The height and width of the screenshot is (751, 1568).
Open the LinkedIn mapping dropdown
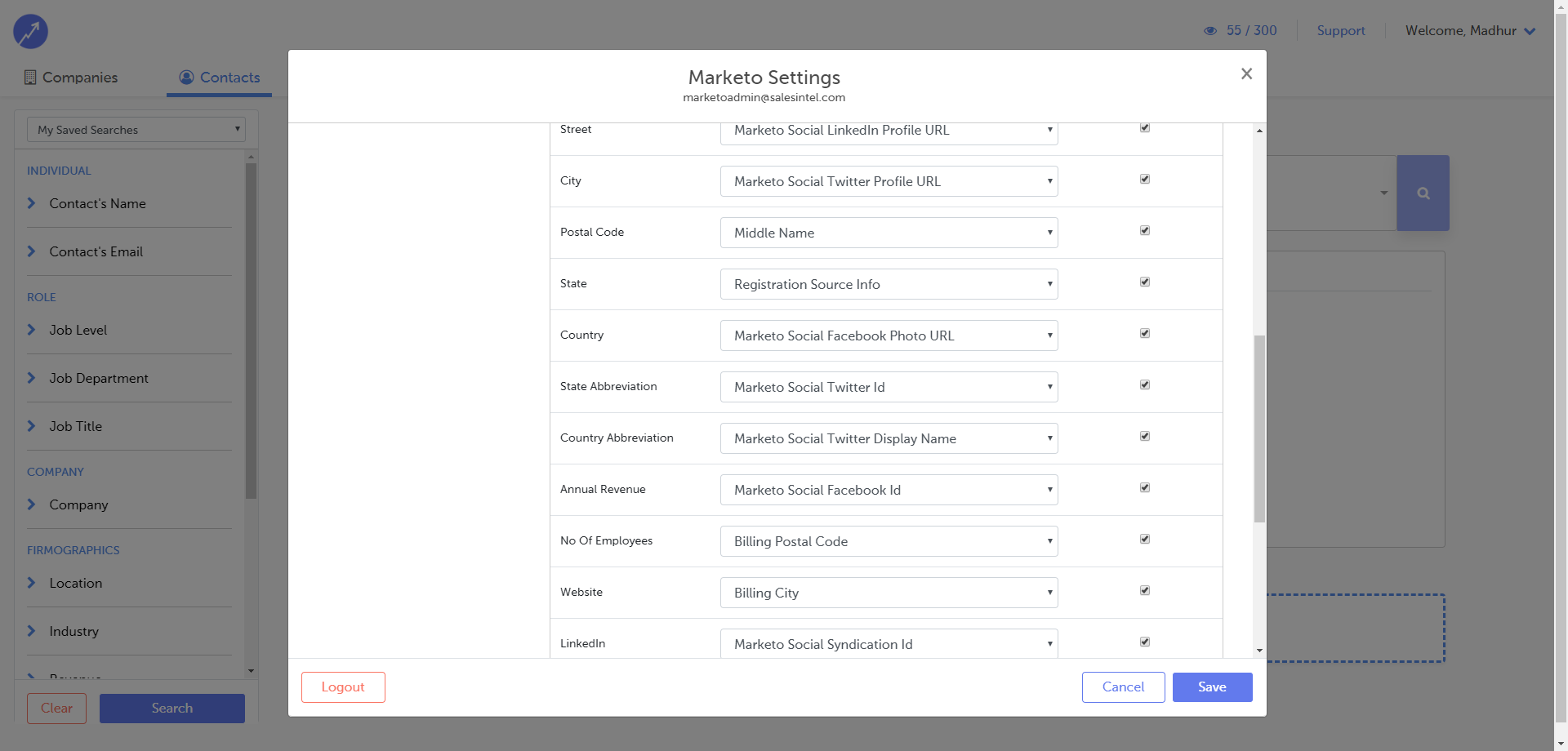(x=889, y=643)
